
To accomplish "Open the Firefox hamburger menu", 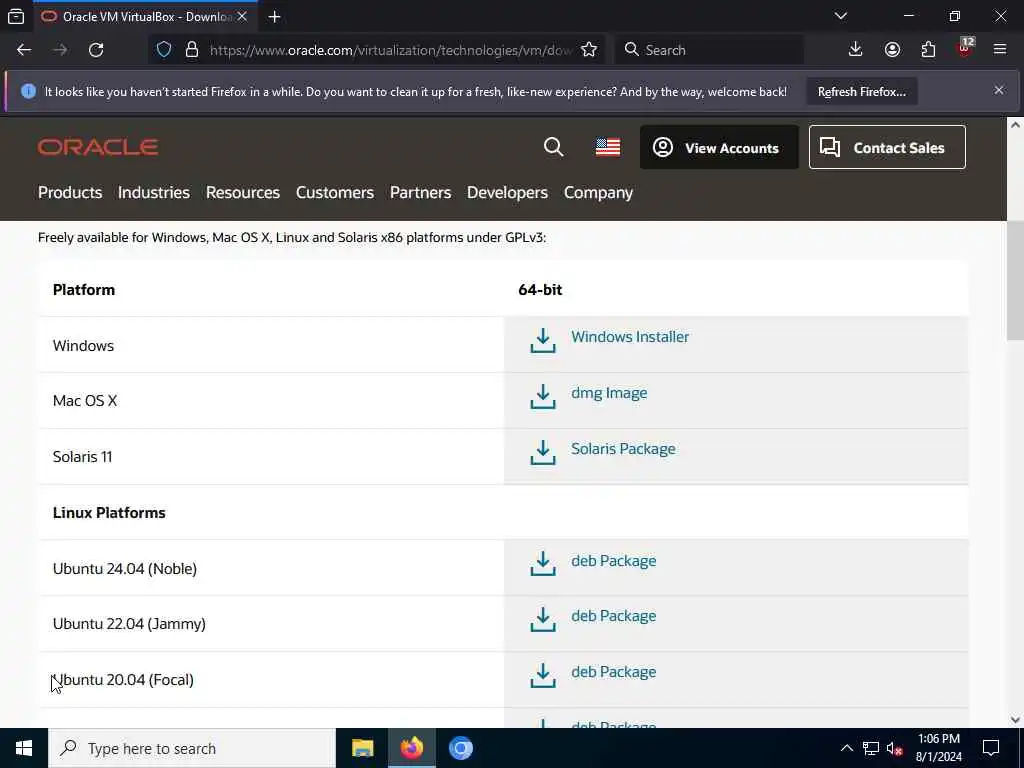I will coord(1000,50).
